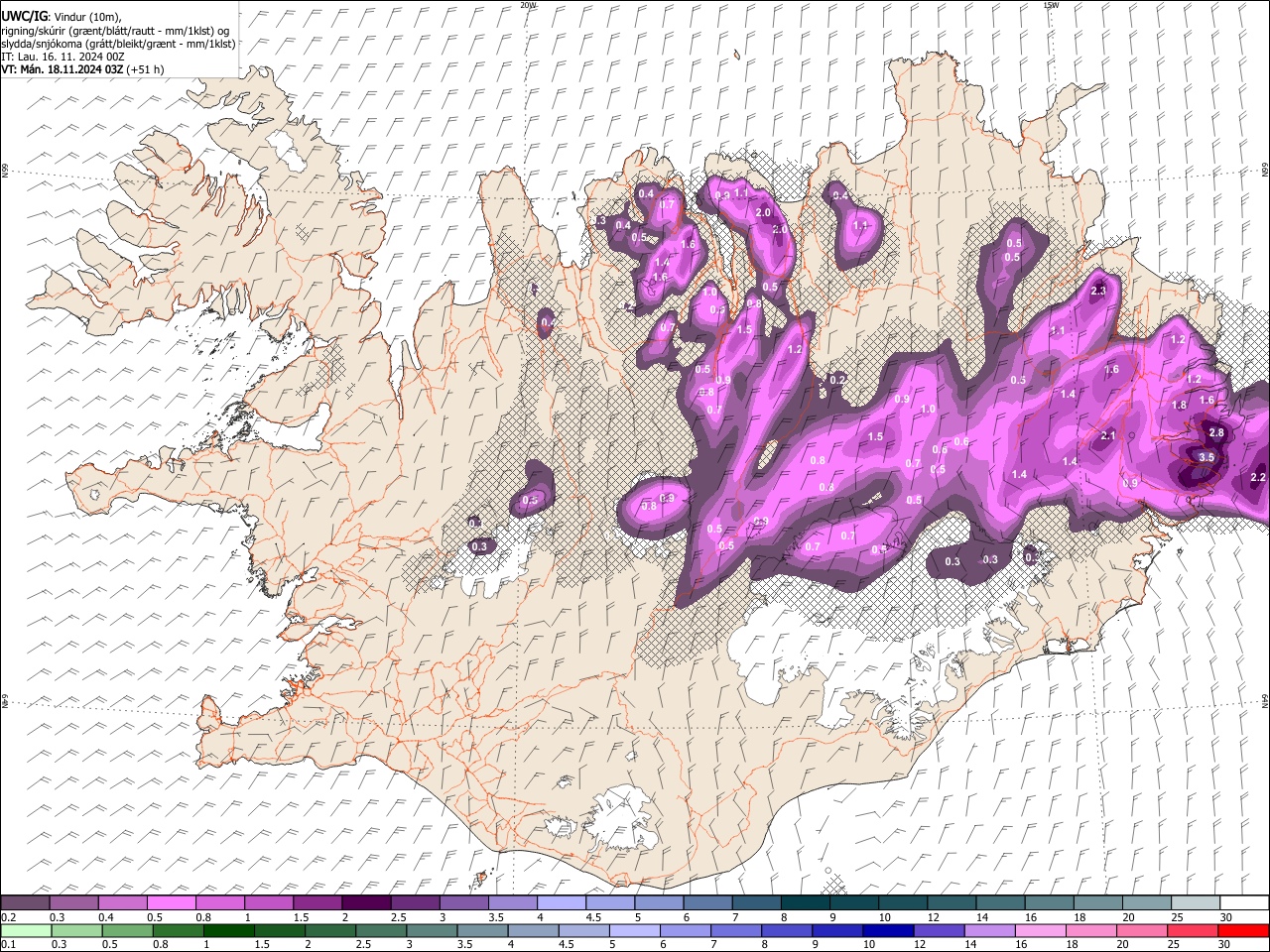Click the upper legend row label '16'
This screenshot has width=1270, height=952.
pyautogui.click(x=1032, y=917)
